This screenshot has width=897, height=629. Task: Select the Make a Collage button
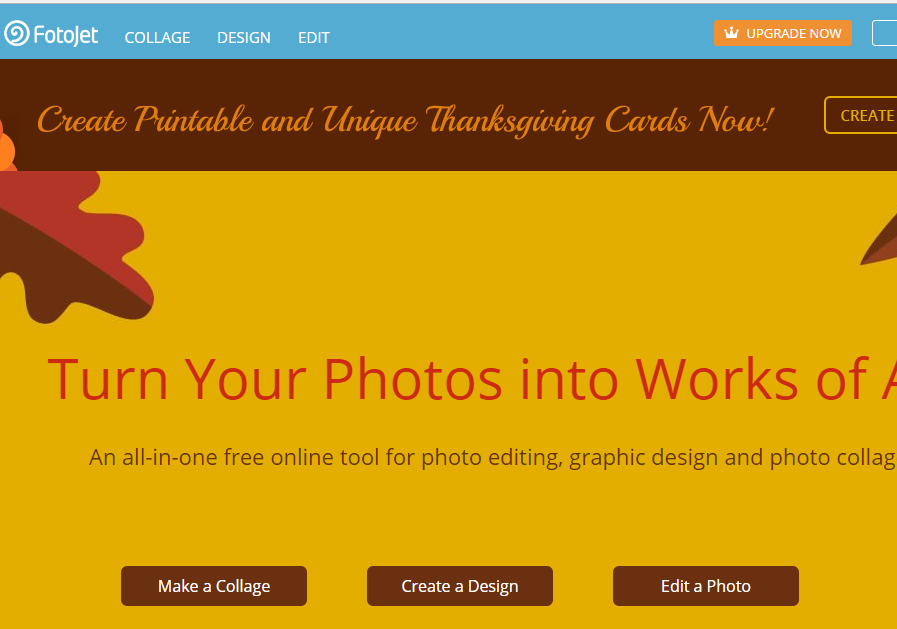pos(214,586)
